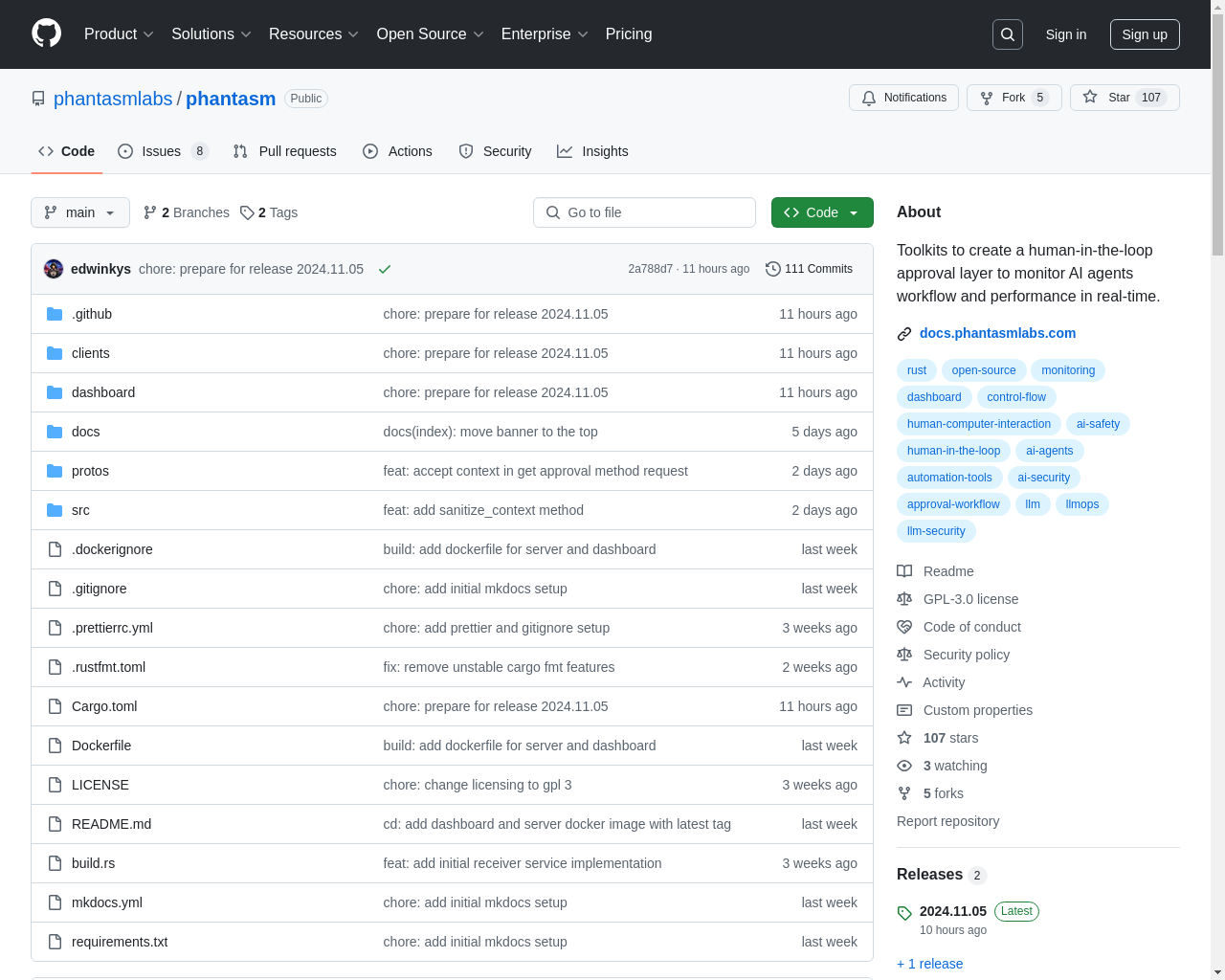
Task: Click the protos folder icon
Action: (x=55, y=471)
